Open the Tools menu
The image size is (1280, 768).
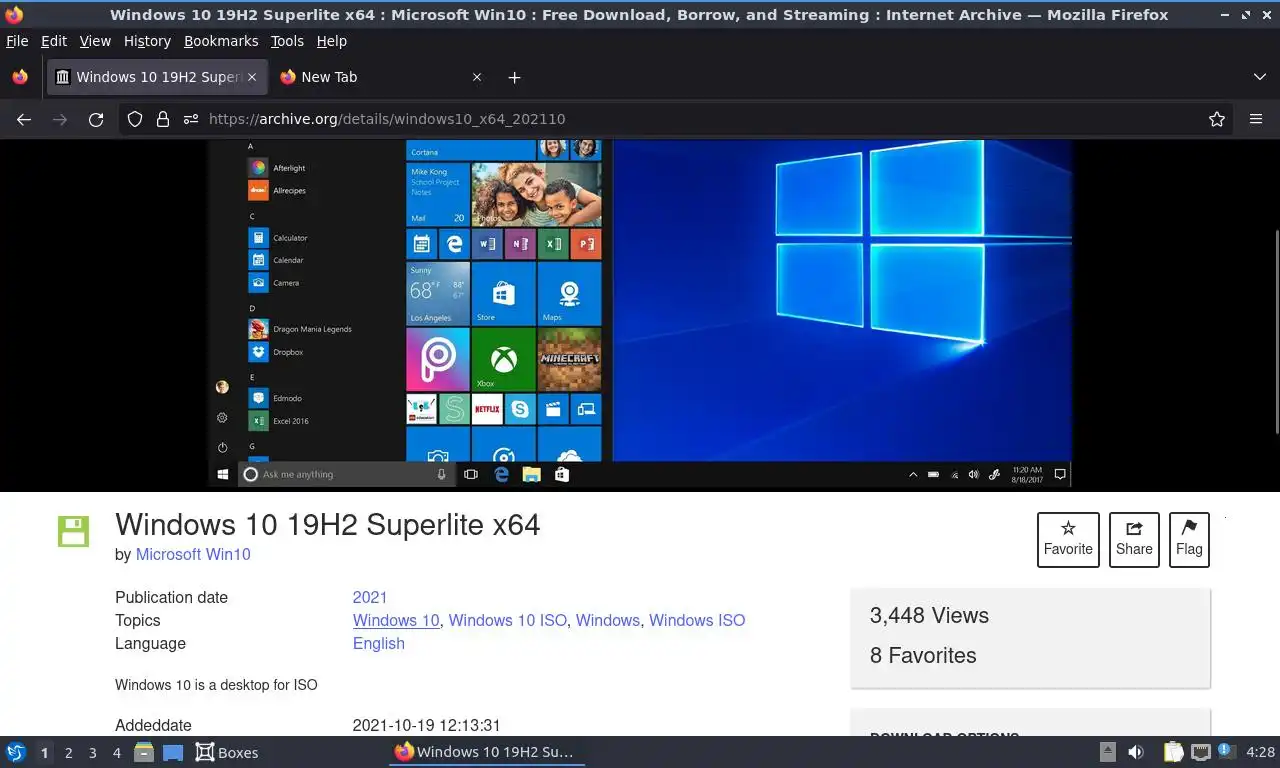click(x=287, y=41)
